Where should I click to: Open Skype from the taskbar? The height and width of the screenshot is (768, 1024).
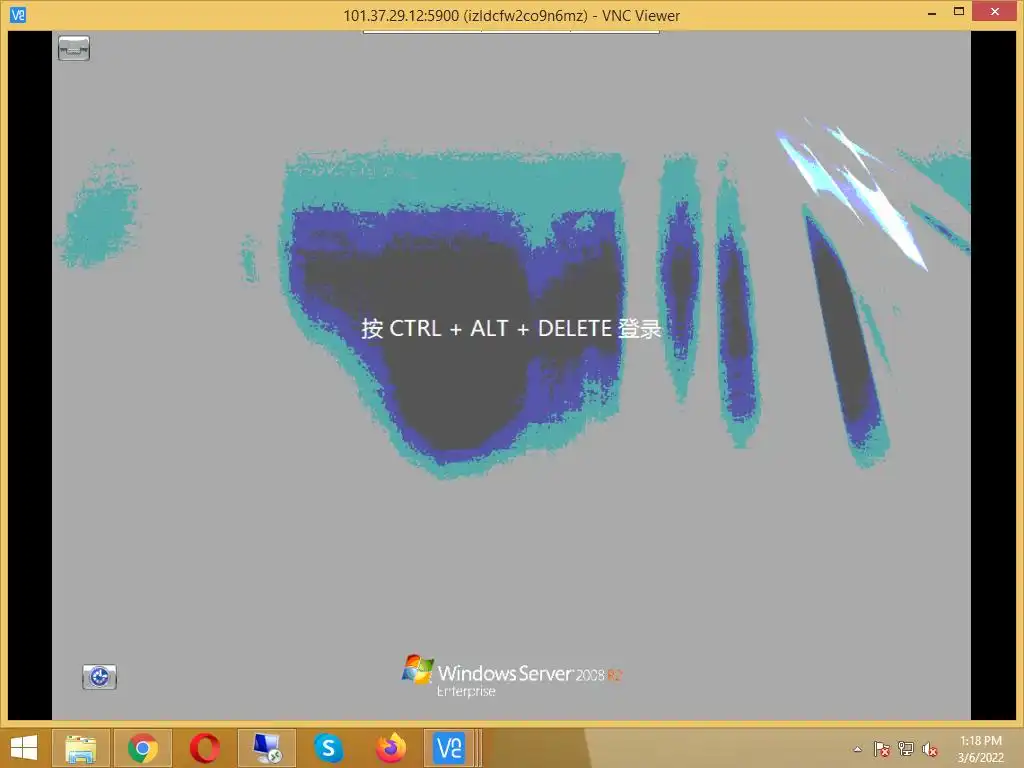(328, 748)
